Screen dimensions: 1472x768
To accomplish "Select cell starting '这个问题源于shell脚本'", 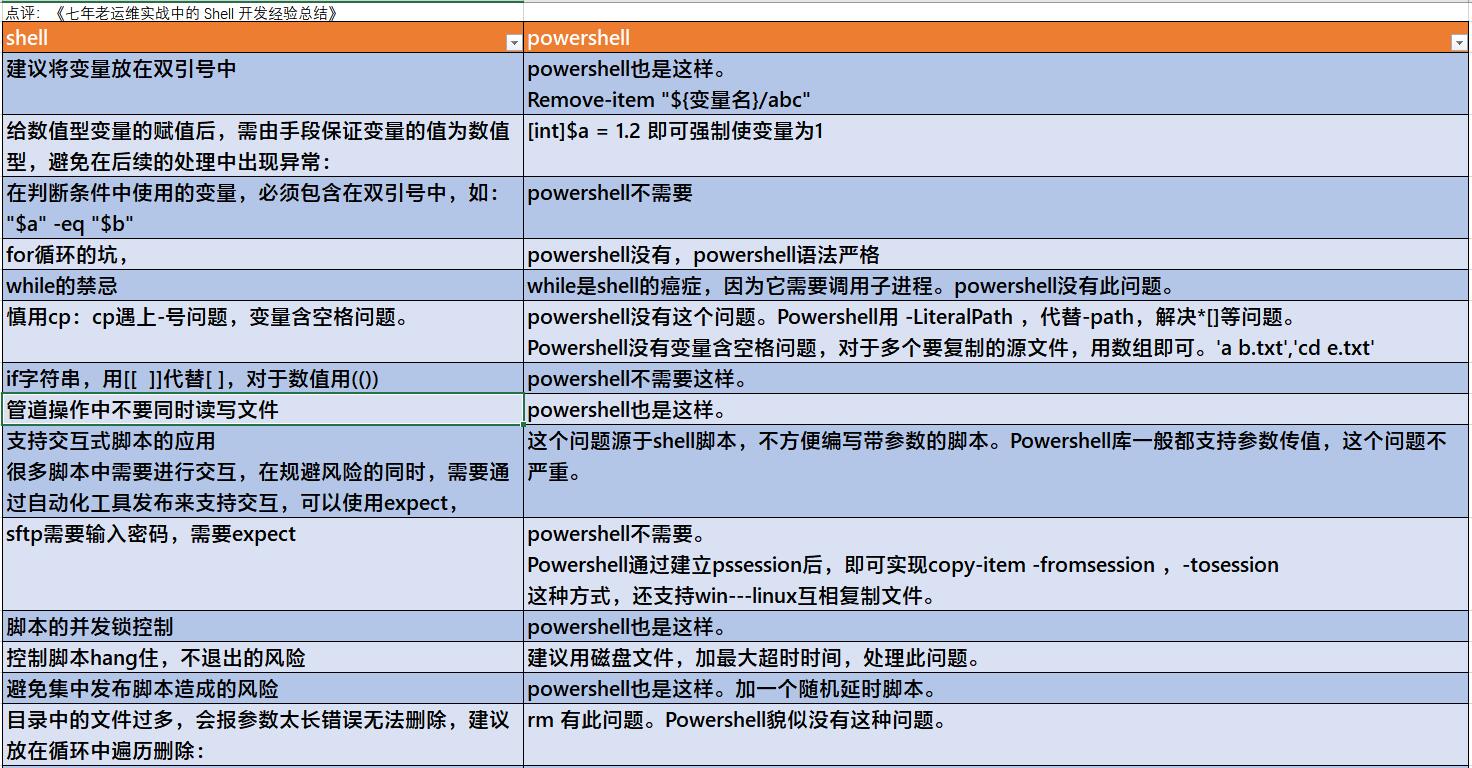I will pyautogui.click(x=997, y=472).
